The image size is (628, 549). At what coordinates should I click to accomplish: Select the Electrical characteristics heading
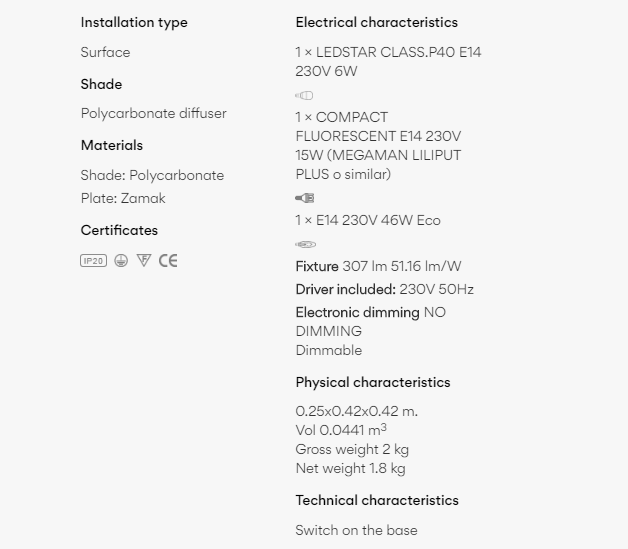[376, 22]
